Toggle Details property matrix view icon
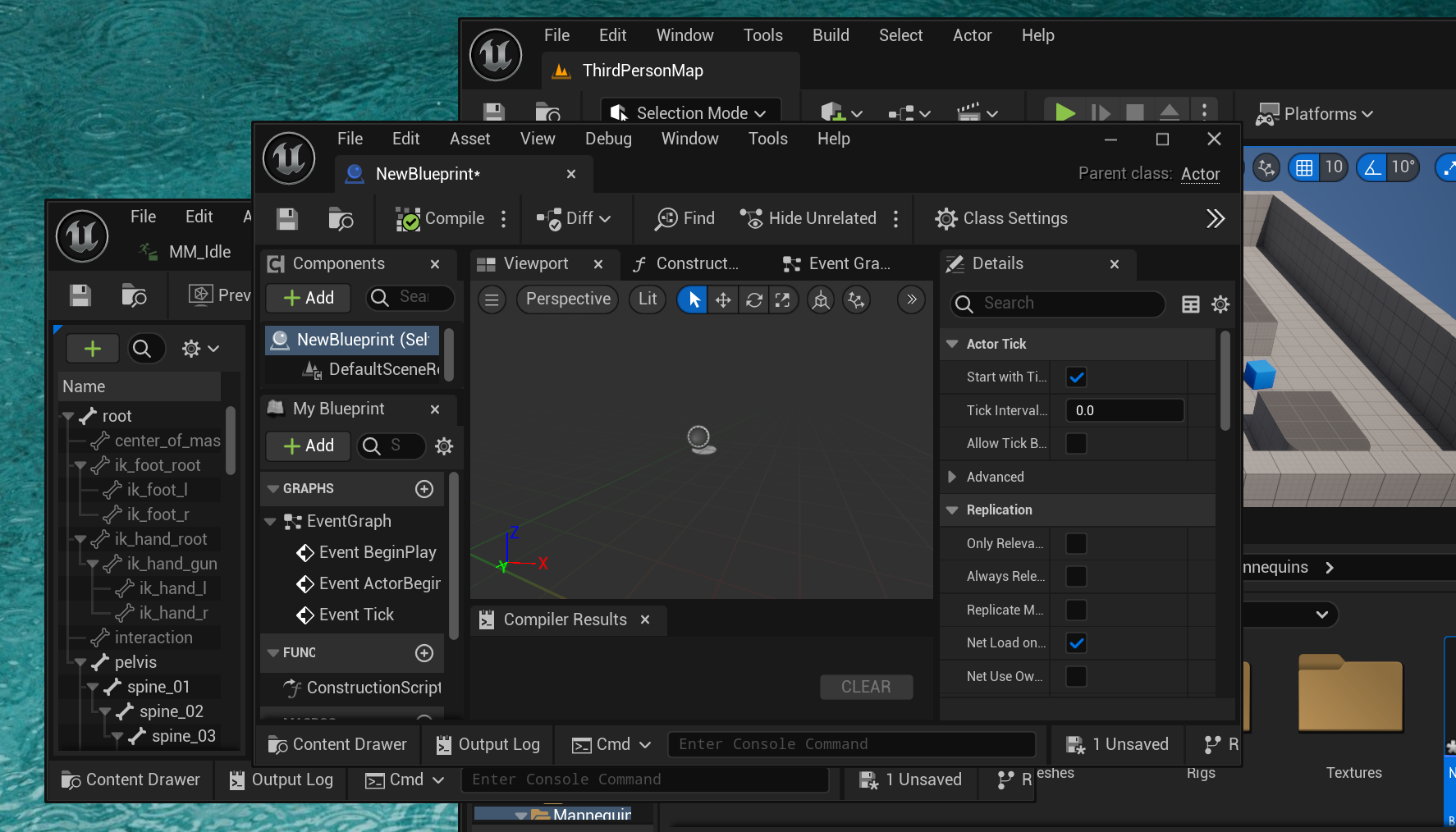 coord(1191,304)
